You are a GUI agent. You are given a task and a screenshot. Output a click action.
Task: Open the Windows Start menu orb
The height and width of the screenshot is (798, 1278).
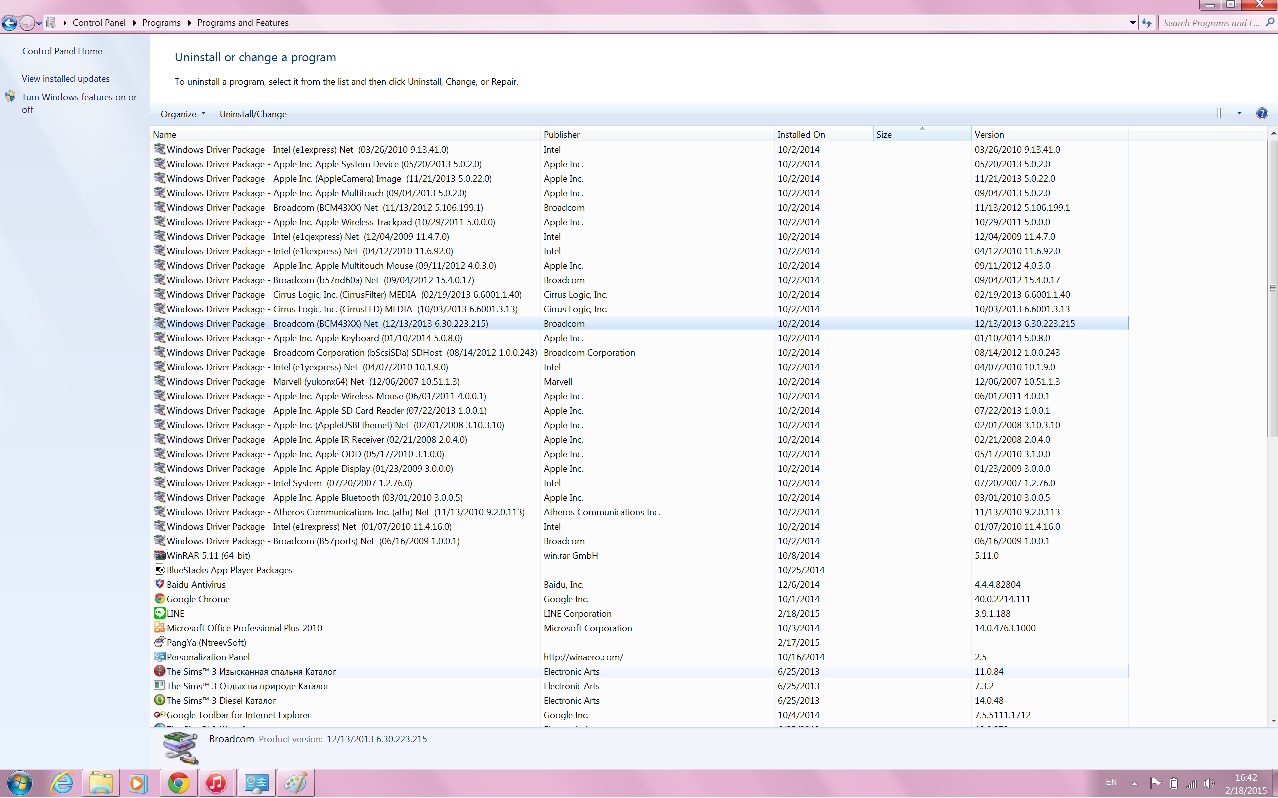point(18,783)
